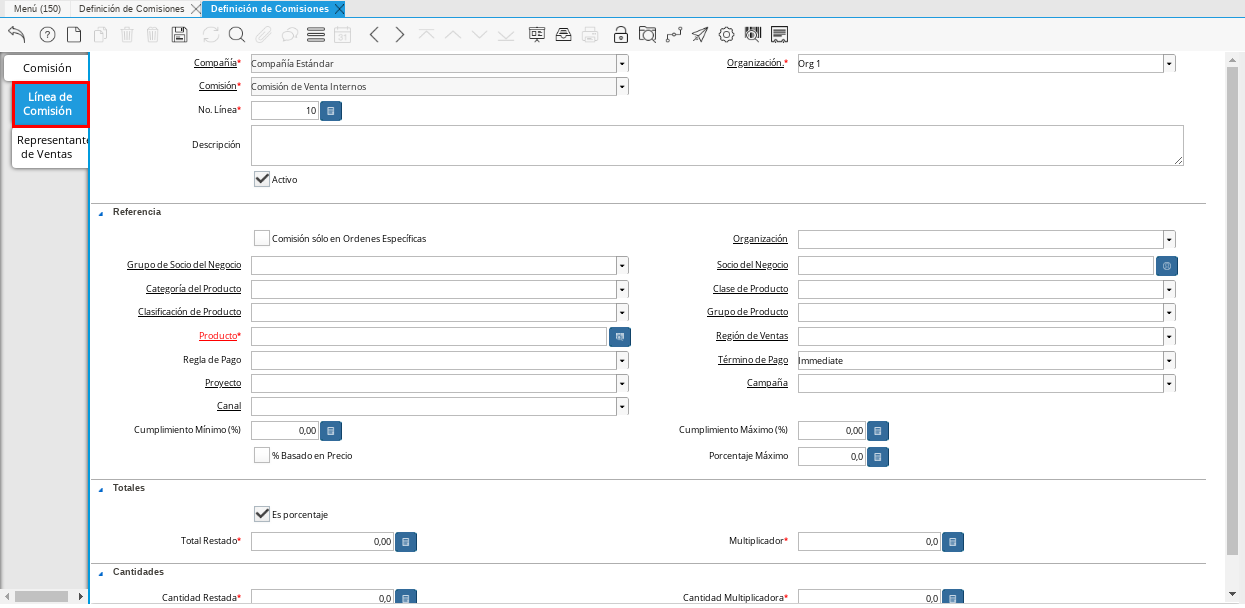
Task: Open the Término de Pago dropdown
Action: [1169, 361]
